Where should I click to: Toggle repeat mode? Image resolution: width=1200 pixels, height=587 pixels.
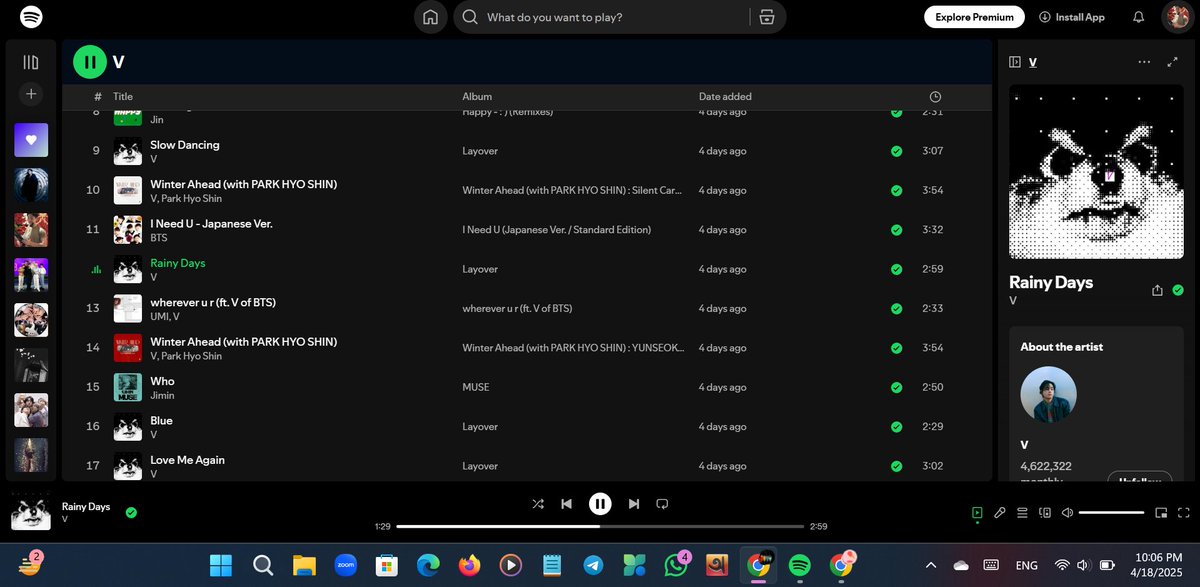pyautogui.click(x=662, y=504)
